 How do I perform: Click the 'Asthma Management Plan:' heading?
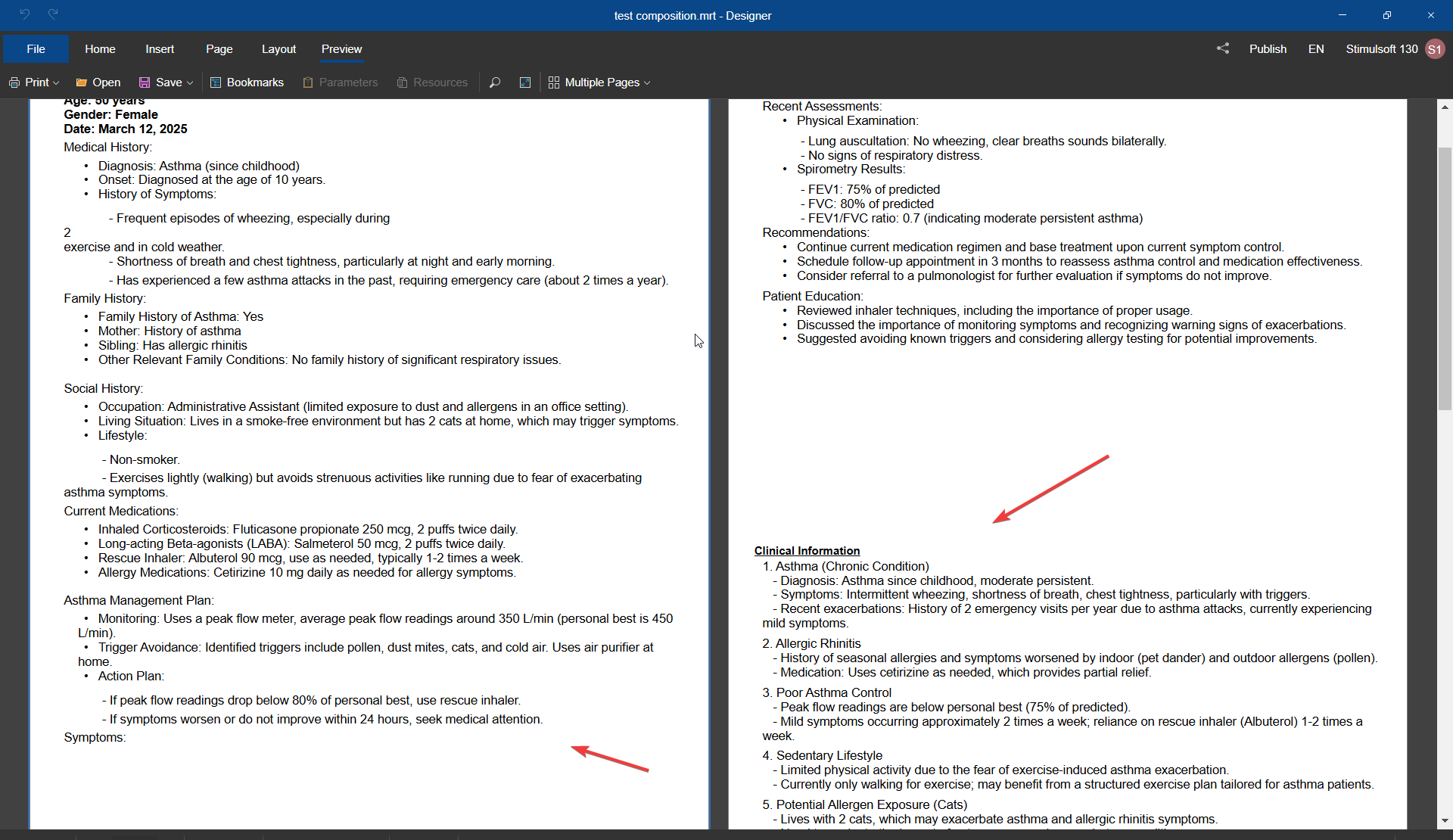[139, 600]
